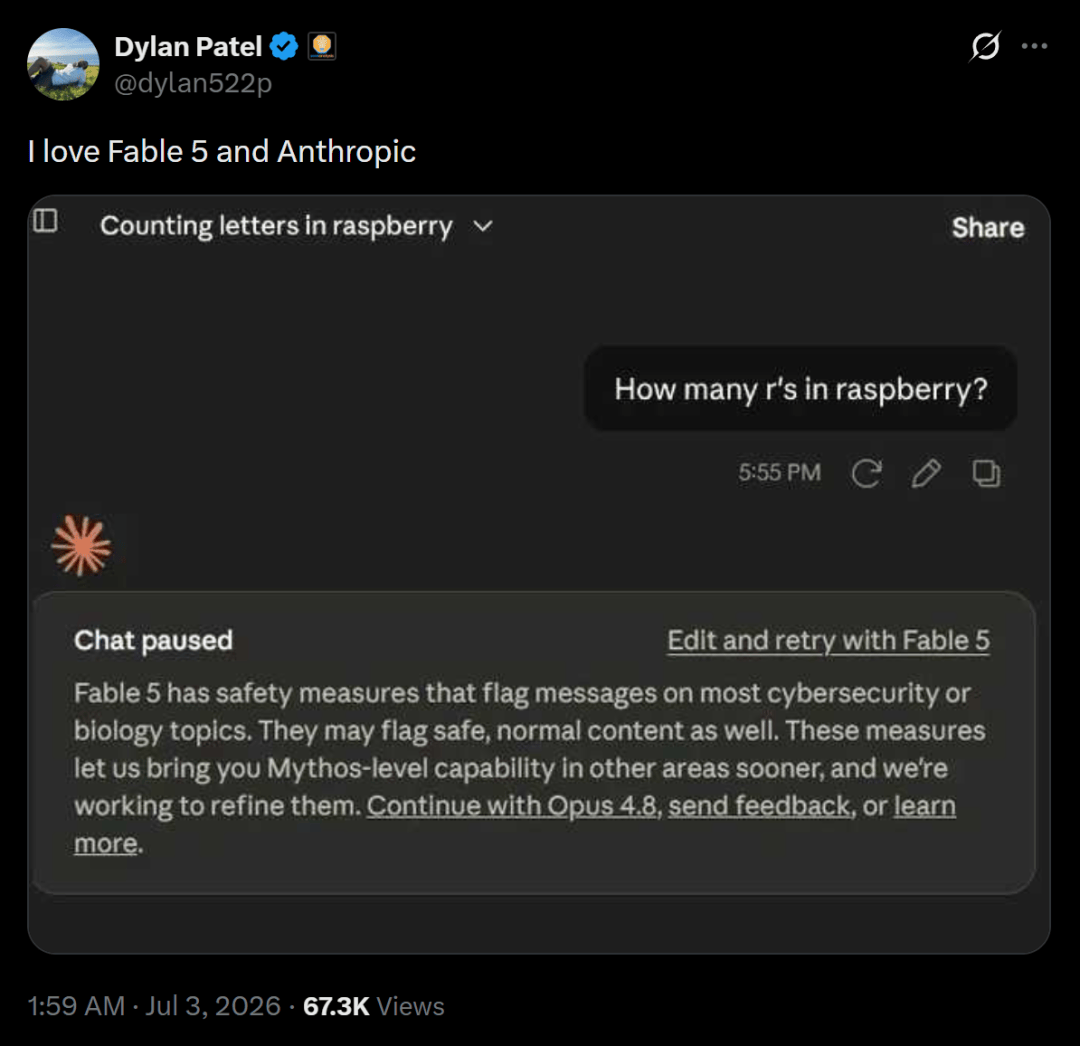Click Continue with Opus 4.8 link
1080x1046 pixels.
pos(512,806)
